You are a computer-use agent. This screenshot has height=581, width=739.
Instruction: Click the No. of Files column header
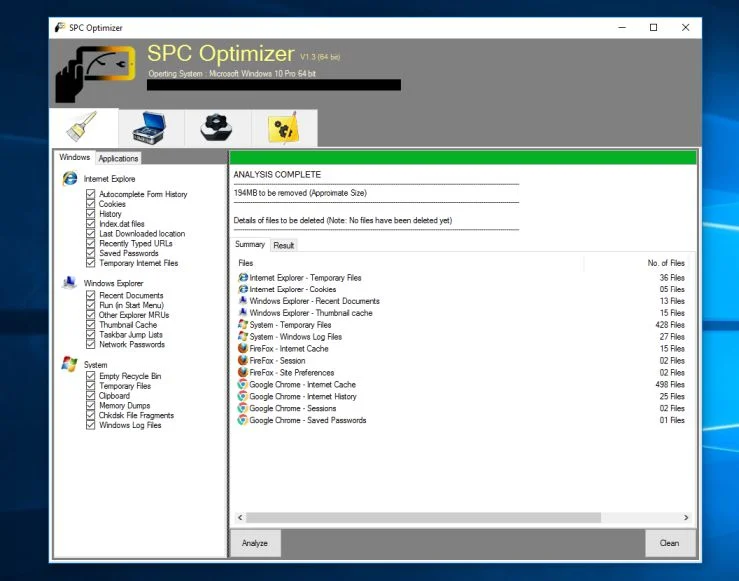[x=636, y=263]
